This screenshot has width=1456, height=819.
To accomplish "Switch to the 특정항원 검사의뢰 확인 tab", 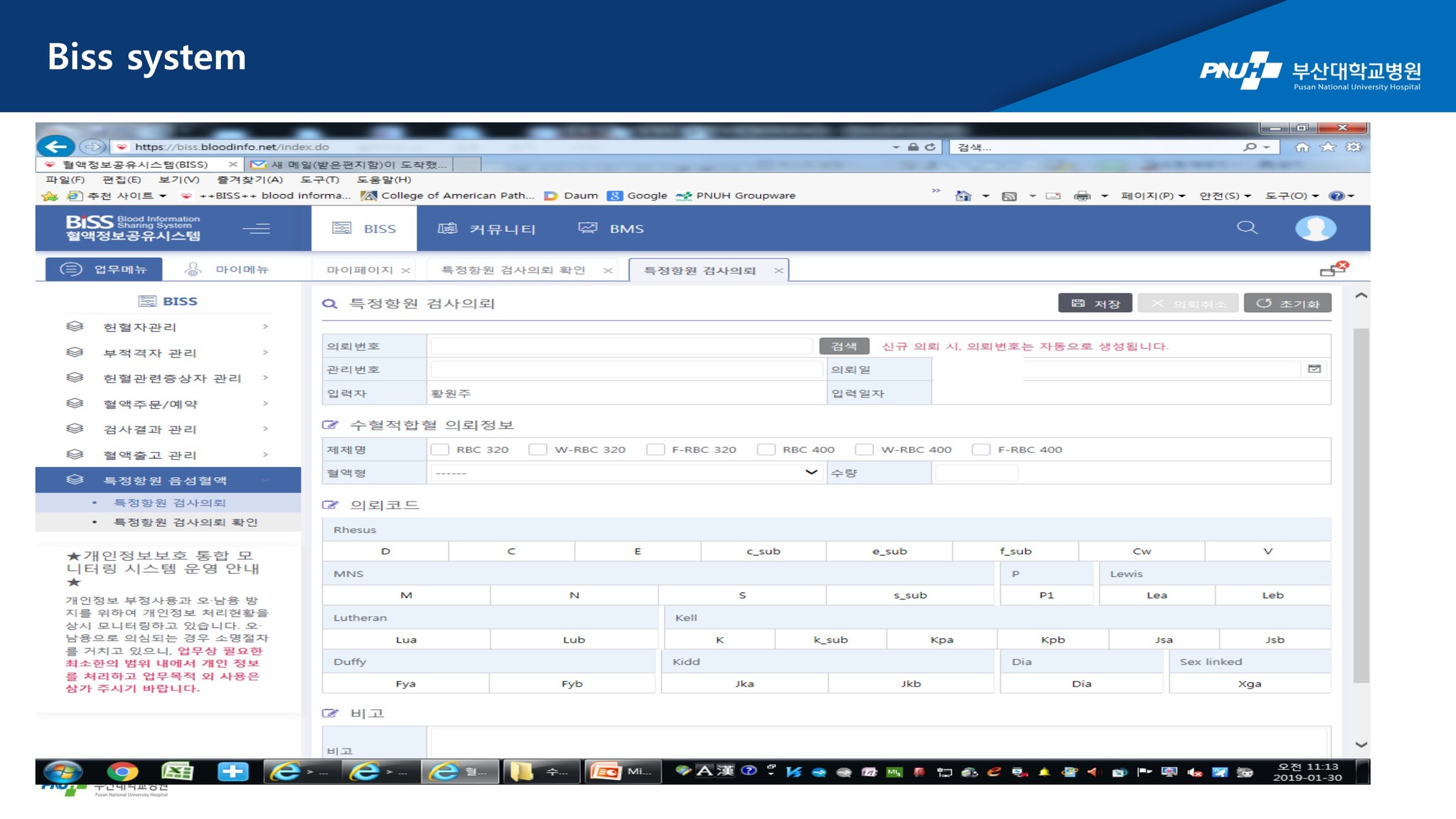I will [x=513, y=270].
